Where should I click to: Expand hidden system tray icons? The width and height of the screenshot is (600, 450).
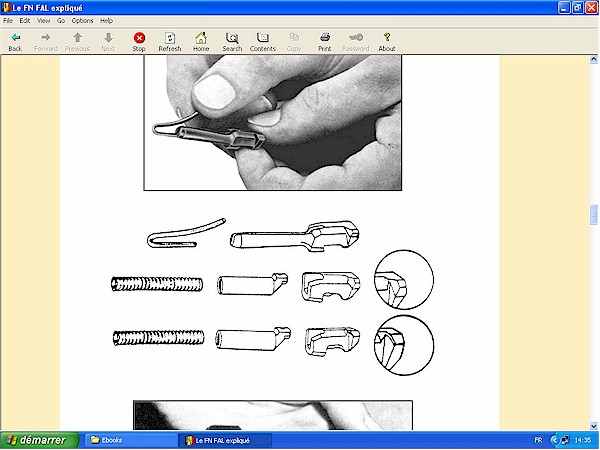(x=554, y=440)
